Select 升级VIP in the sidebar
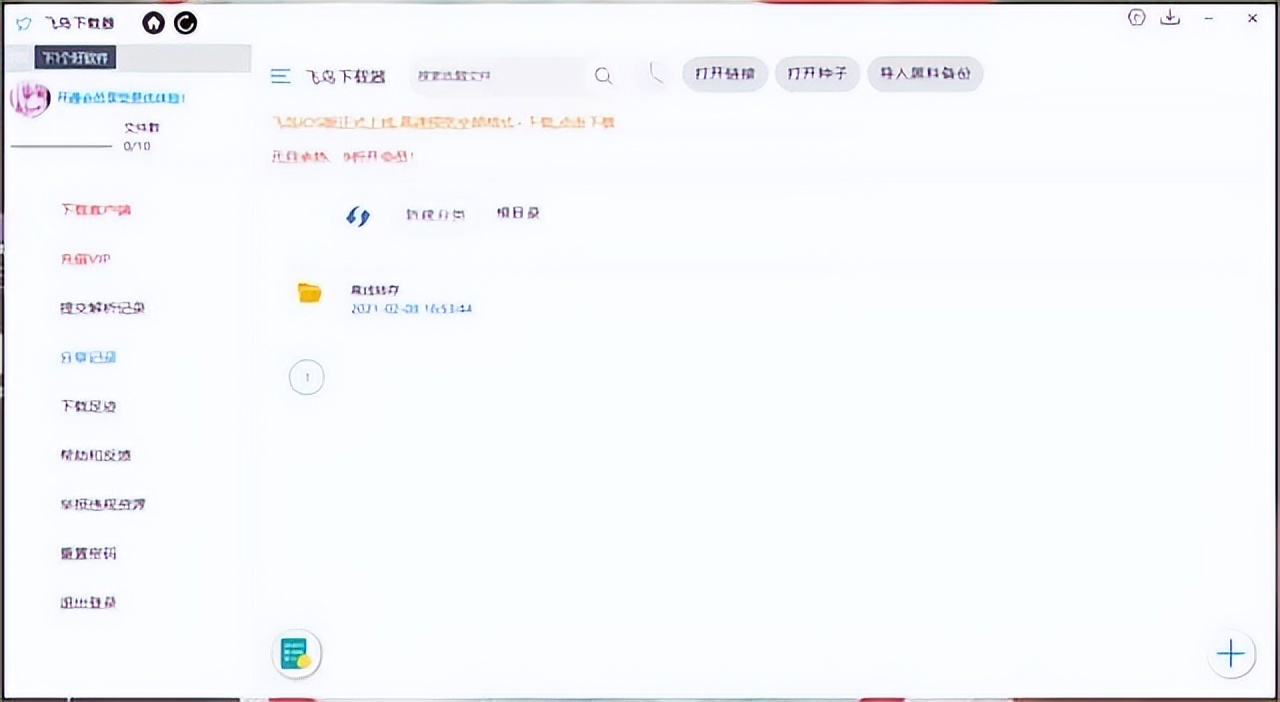Screen dimensions: 1280x702 click(85, 259)
